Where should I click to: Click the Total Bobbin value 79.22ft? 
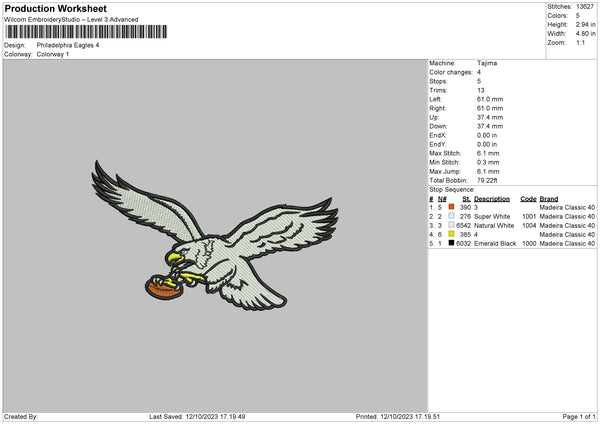click(487, 181)
